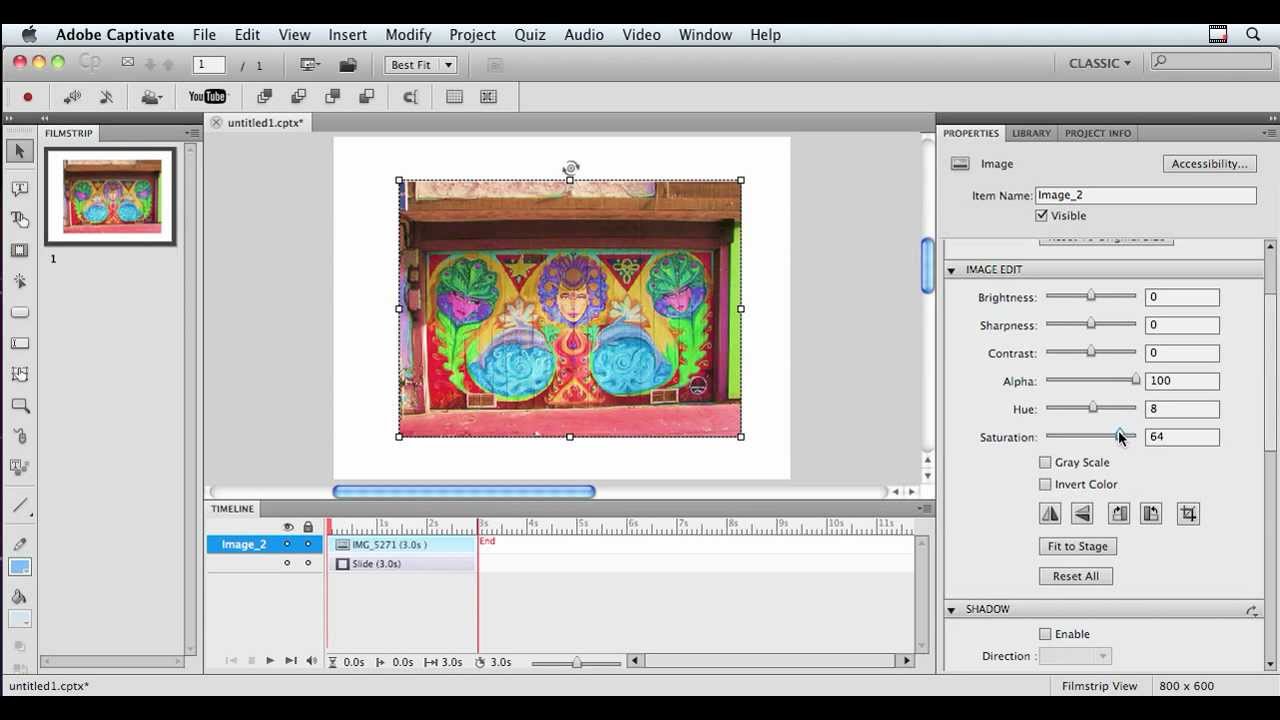
Task: Flip the image vertically
Action: pos(1082,514)
